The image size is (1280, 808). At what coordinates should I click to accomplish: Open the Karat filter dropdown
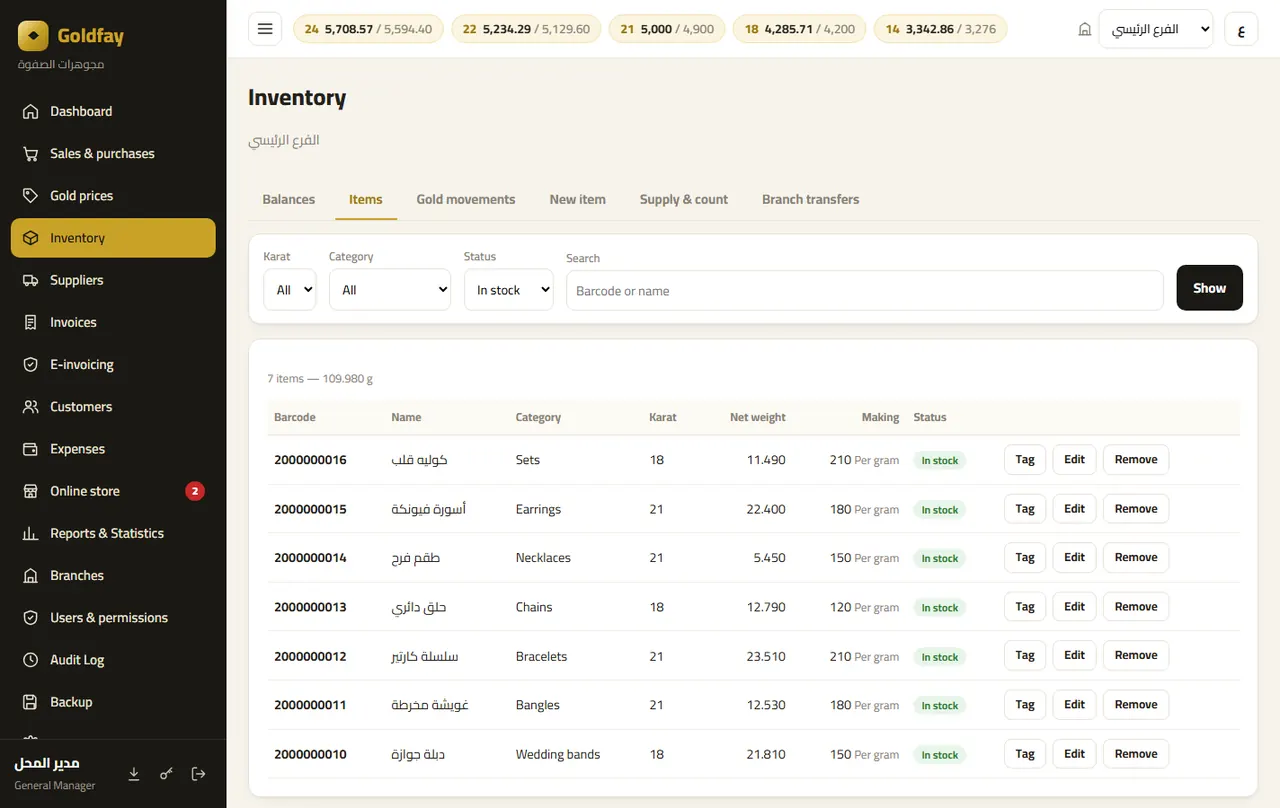[x=290, y=290]
